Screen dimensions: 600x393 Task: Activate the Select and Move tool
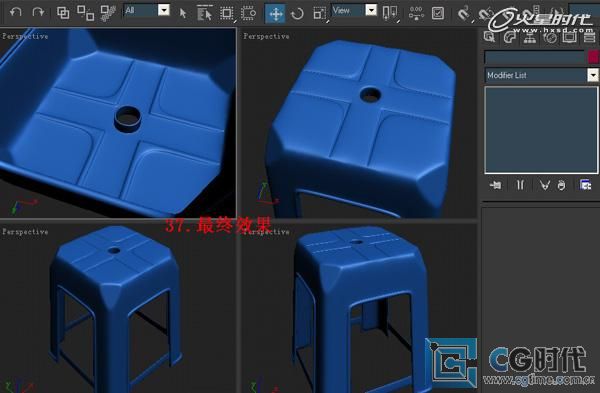pyautogui.click(x=276, y=14)
